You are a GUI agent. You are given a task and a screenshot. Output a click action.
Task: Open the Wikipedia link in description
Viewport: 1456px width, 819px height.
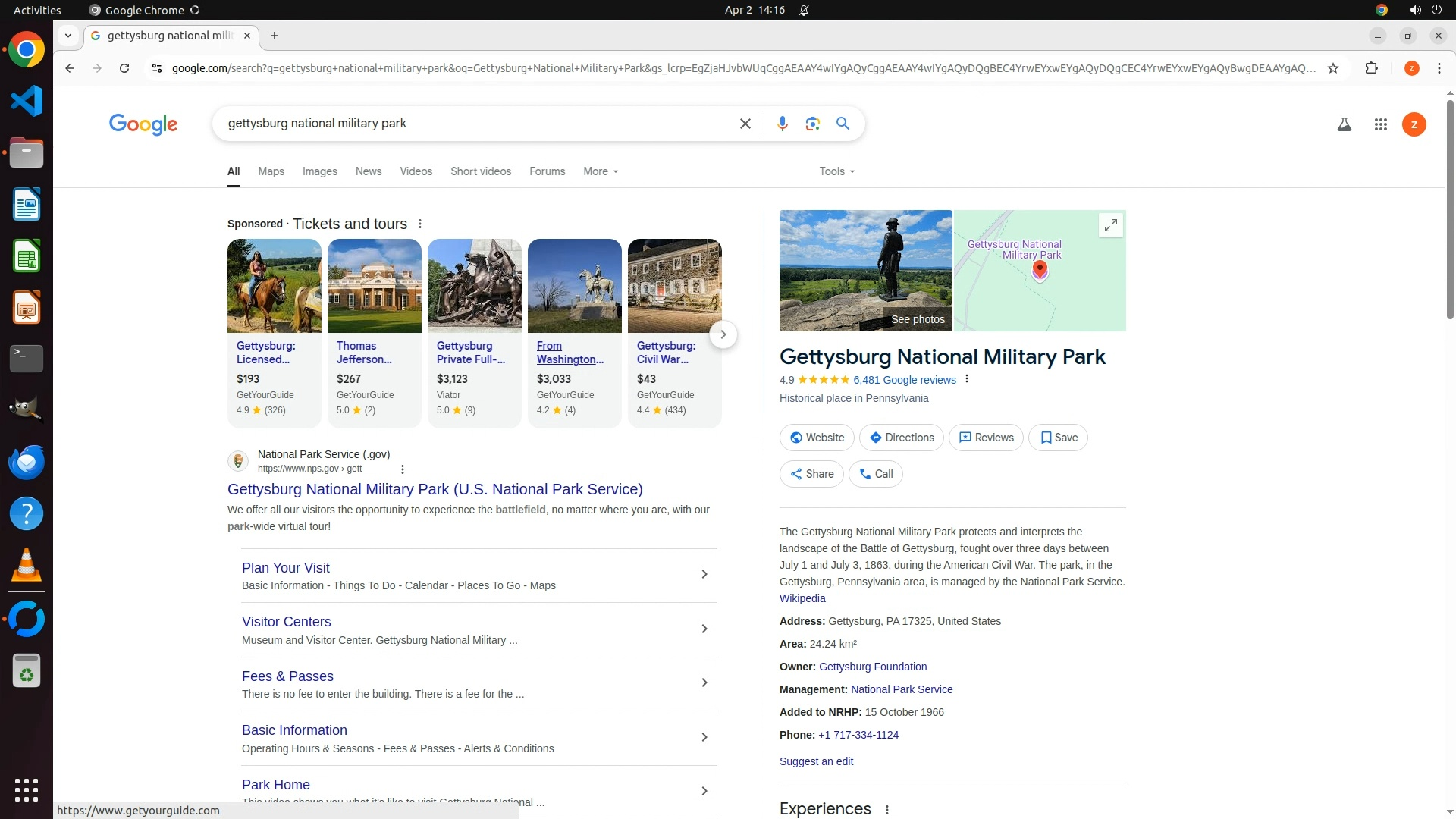tap(802, 598)
